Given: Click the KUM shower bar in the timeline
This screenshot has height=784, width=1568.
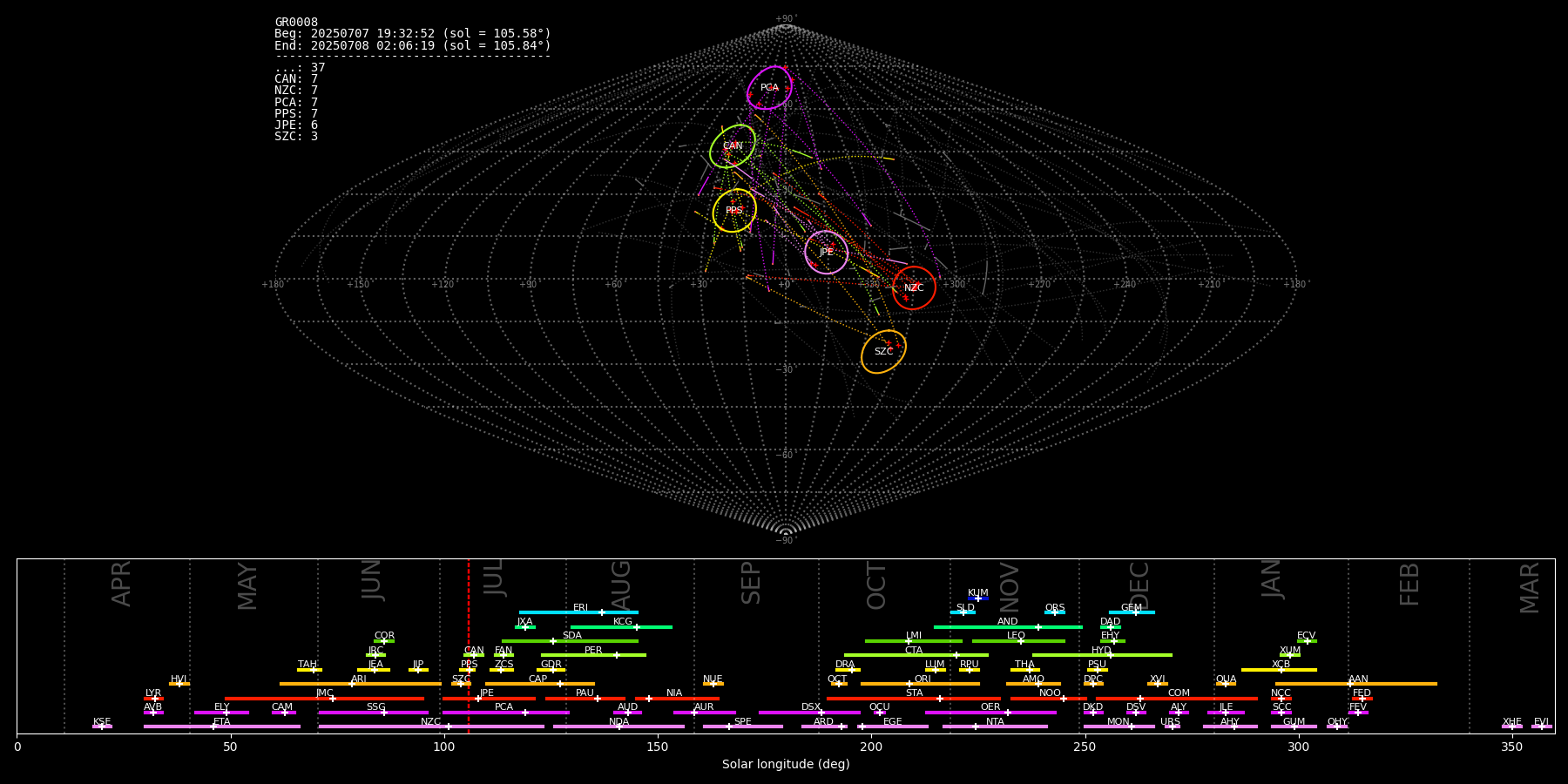Looking at the screenshot, I should (x=978, y=598).
